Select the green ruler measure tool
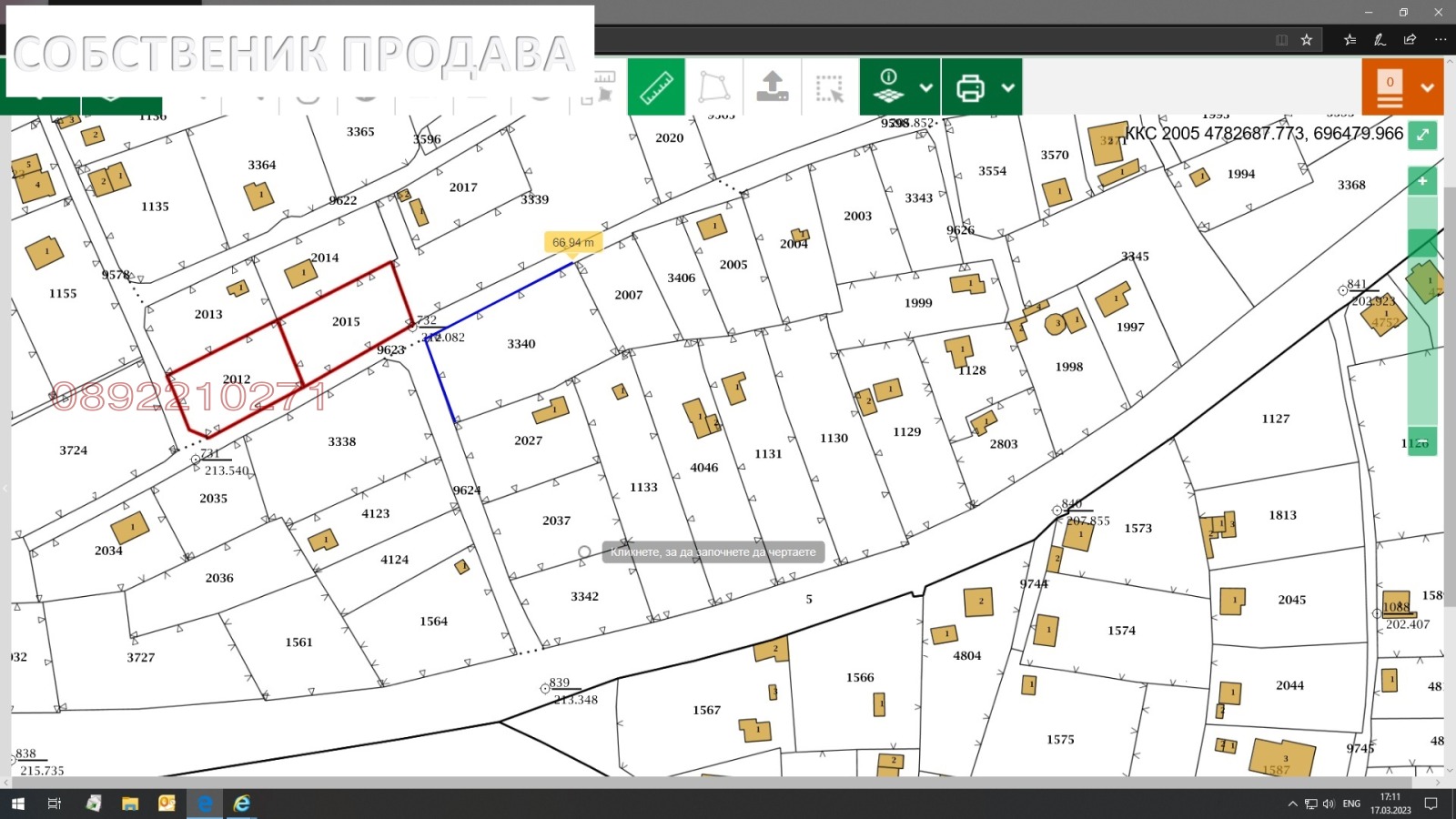The image size is (1456, 819). tap(655, 86)
